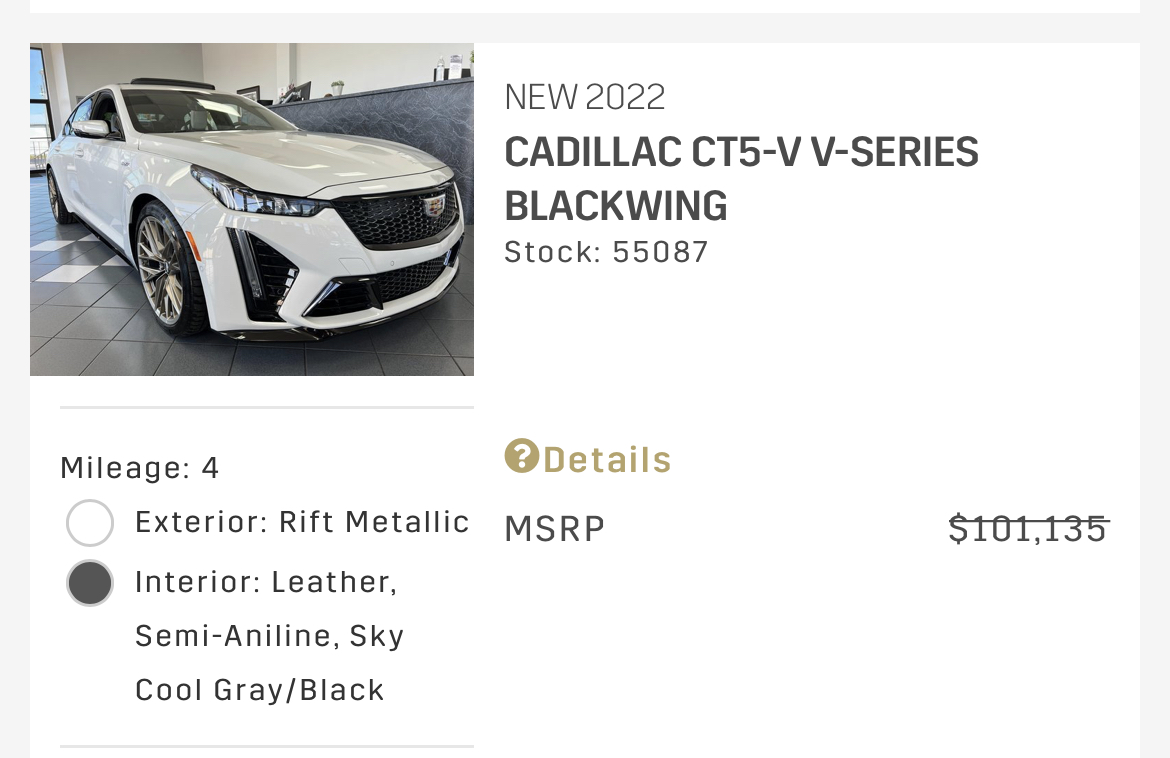Click the side mirror on the car photo
This screenshot has width=1170, height=758.
(x=92, y=128)
